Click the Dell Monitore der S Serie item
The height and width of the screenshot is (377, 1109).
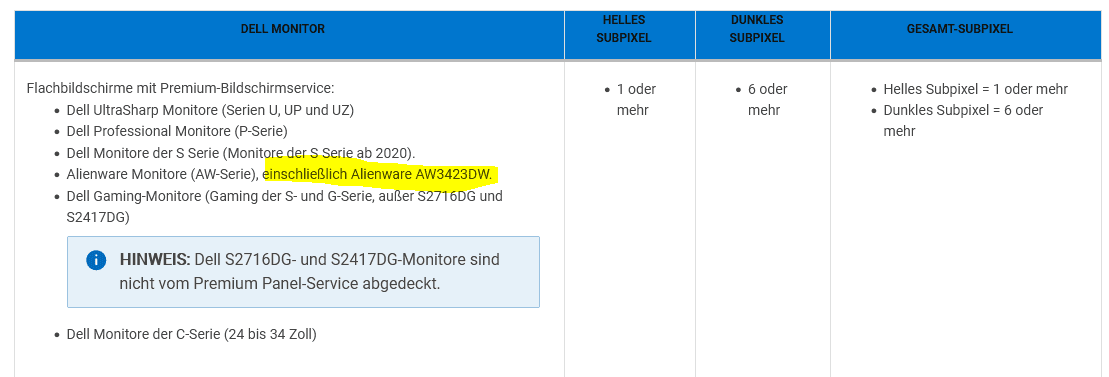coord(241,153)
